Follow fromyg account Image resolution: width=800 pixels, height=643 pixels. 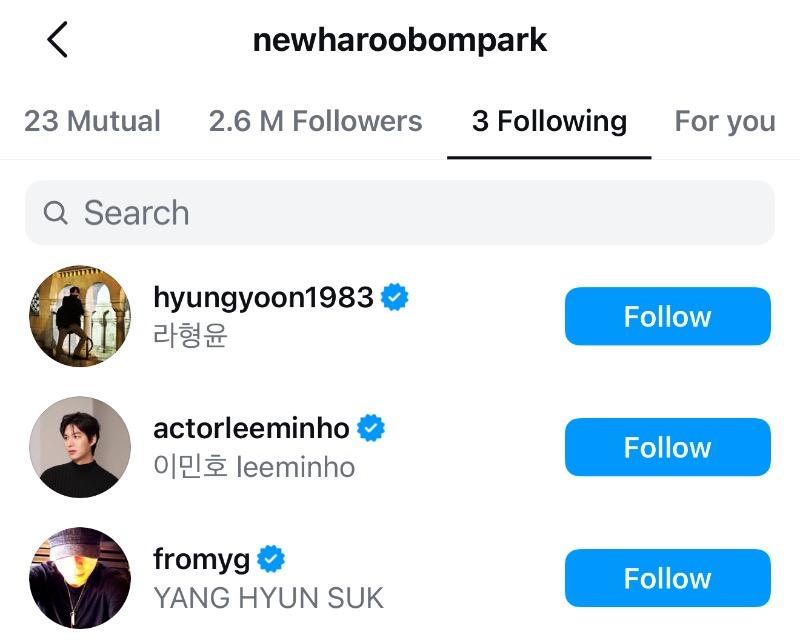click(x=667, y=578)
